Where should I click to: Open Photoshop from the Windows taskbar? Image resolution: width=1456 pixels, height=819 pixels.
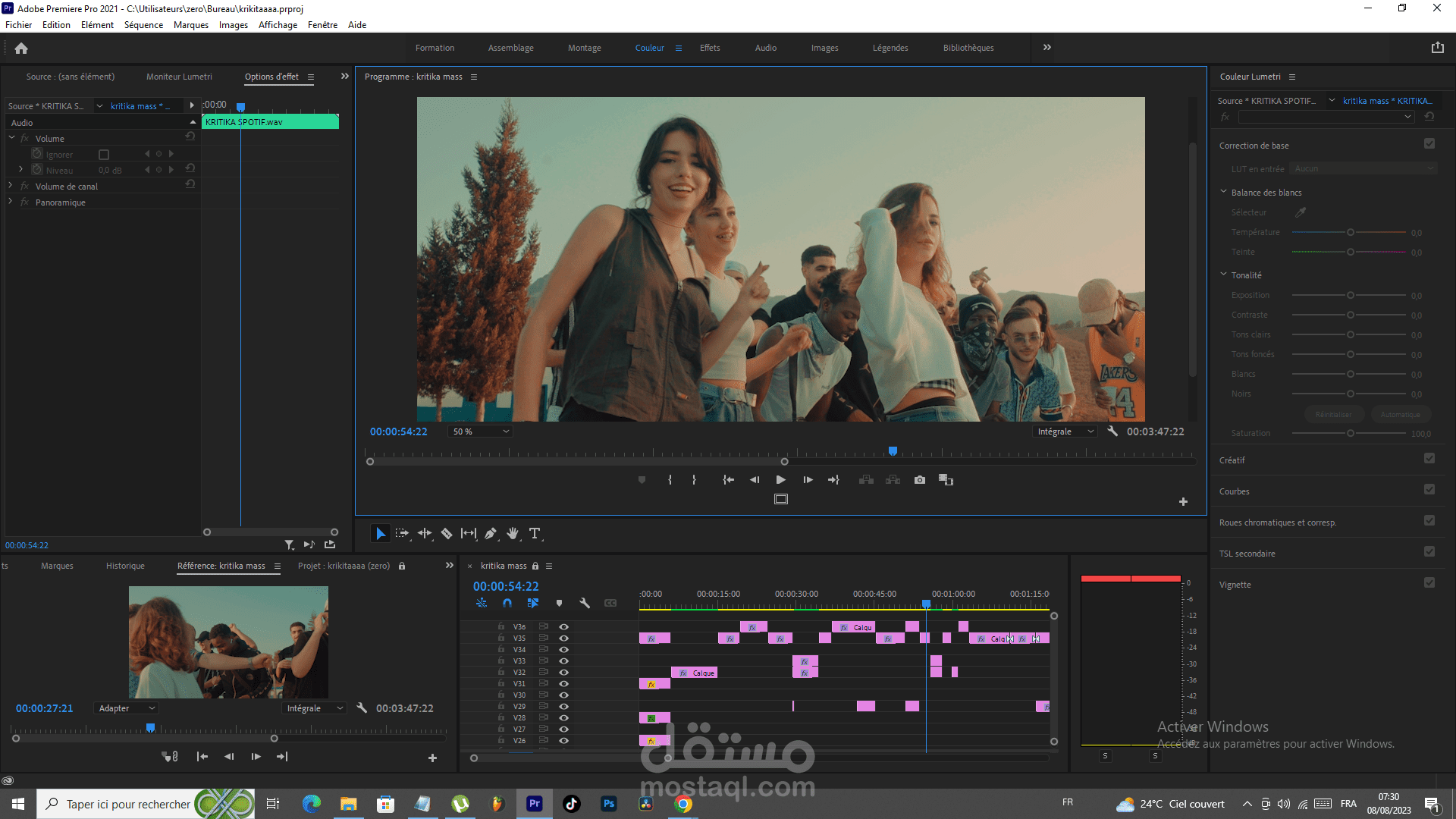coord(609,804)
